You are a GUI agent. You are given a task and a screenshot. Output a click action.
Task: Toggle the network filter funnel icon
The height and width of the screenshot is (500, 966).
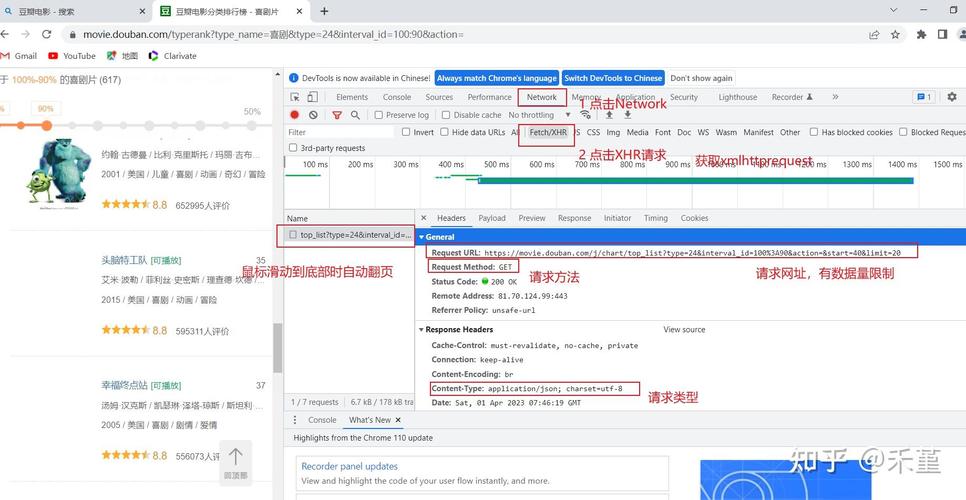tap(337, 115)
